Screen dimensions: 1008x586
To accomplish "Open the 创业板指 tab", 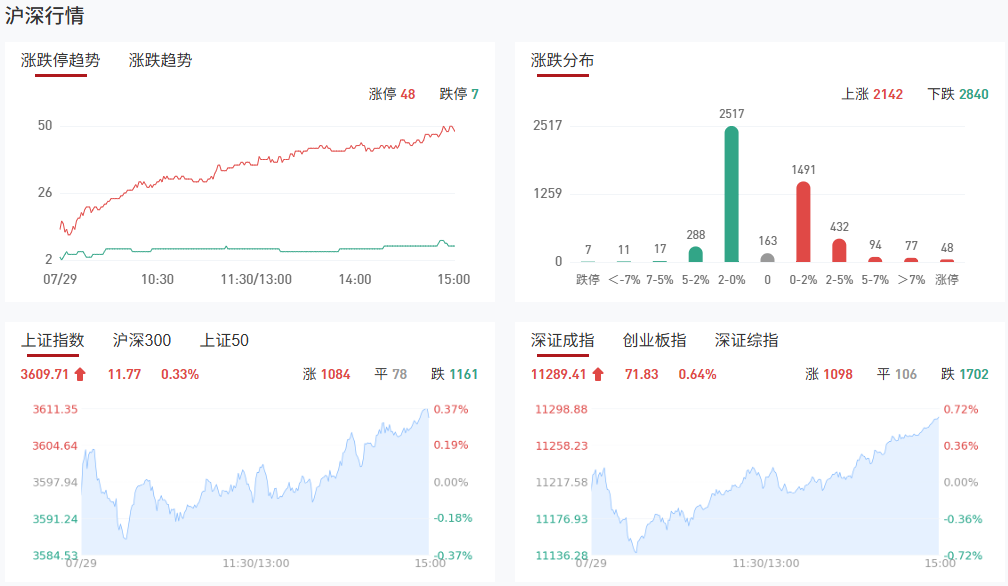I will pos(654,341).
